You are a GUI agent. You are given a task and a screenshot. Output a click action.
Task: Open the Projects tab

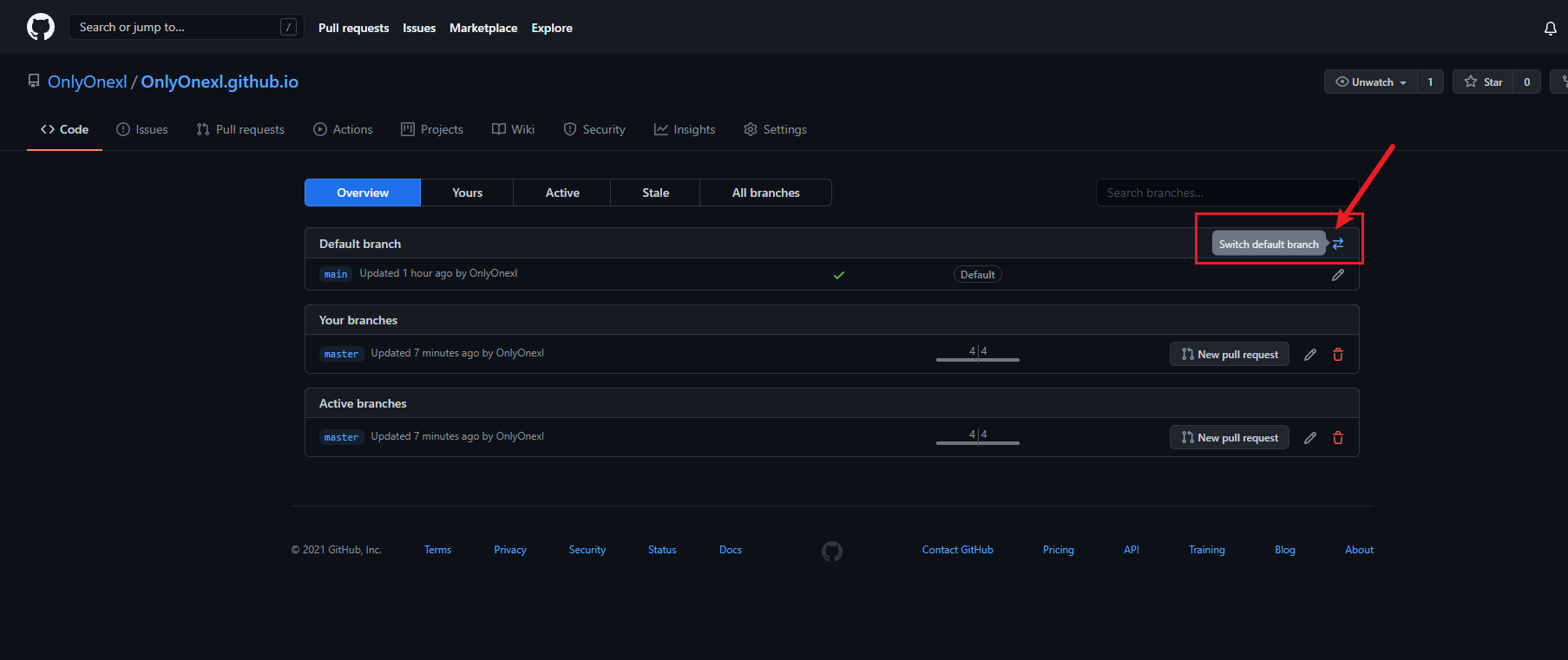(432, 129)
